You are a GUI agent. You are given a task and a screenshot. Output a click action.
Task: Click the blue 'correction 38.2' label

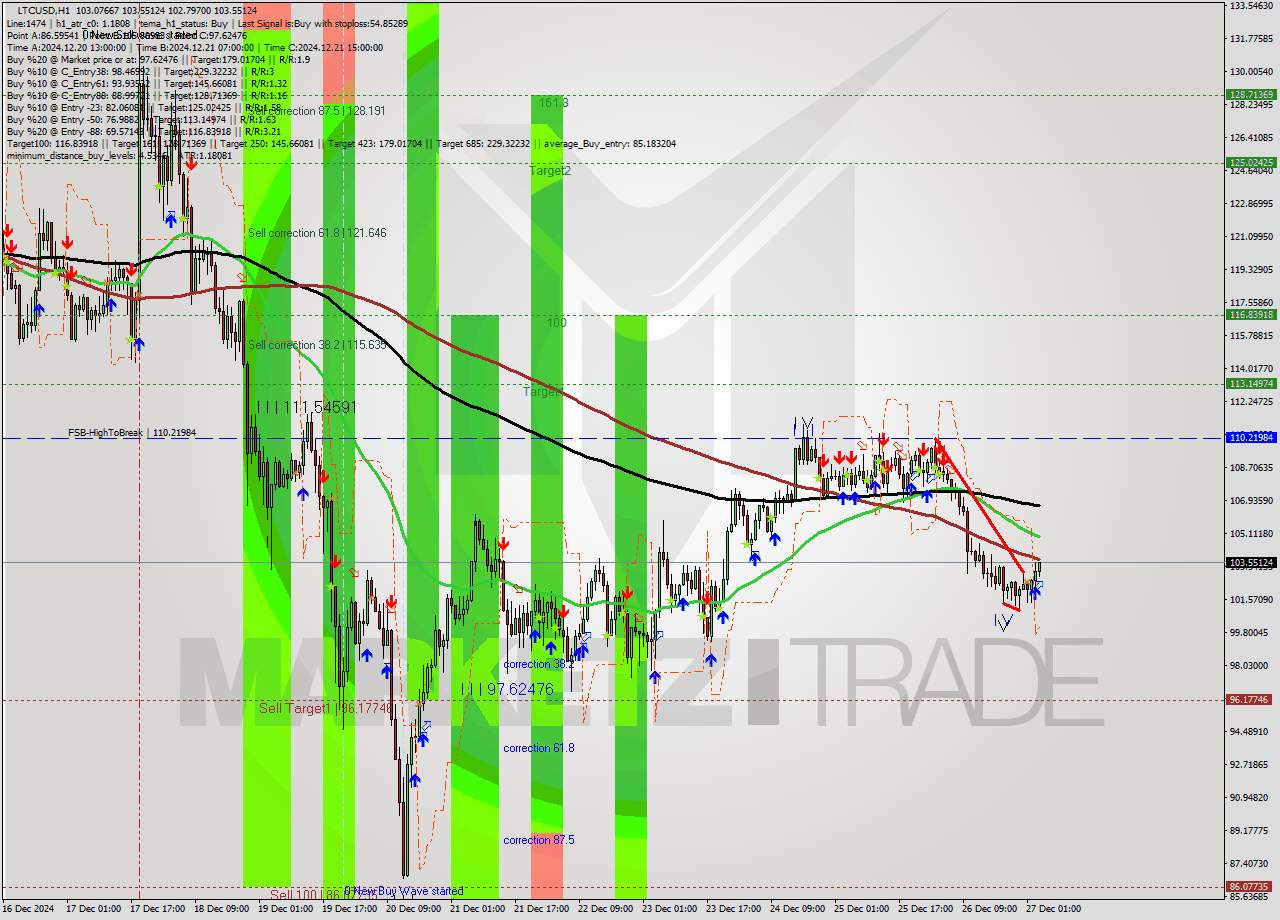539,664
